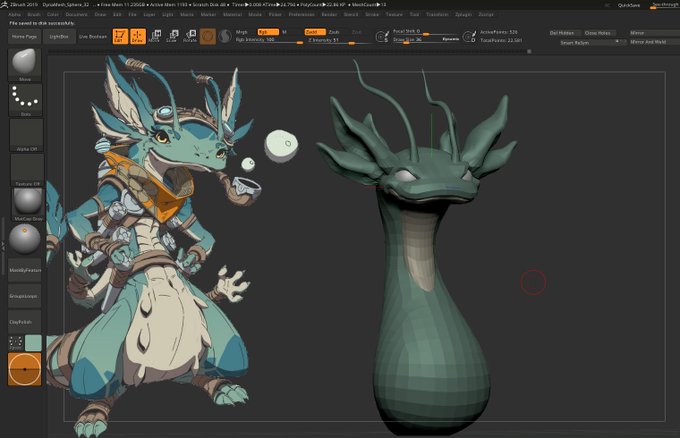
Task: Click the small dotted Picker icon
Action: pyautogui.click(x=16, y=343)
